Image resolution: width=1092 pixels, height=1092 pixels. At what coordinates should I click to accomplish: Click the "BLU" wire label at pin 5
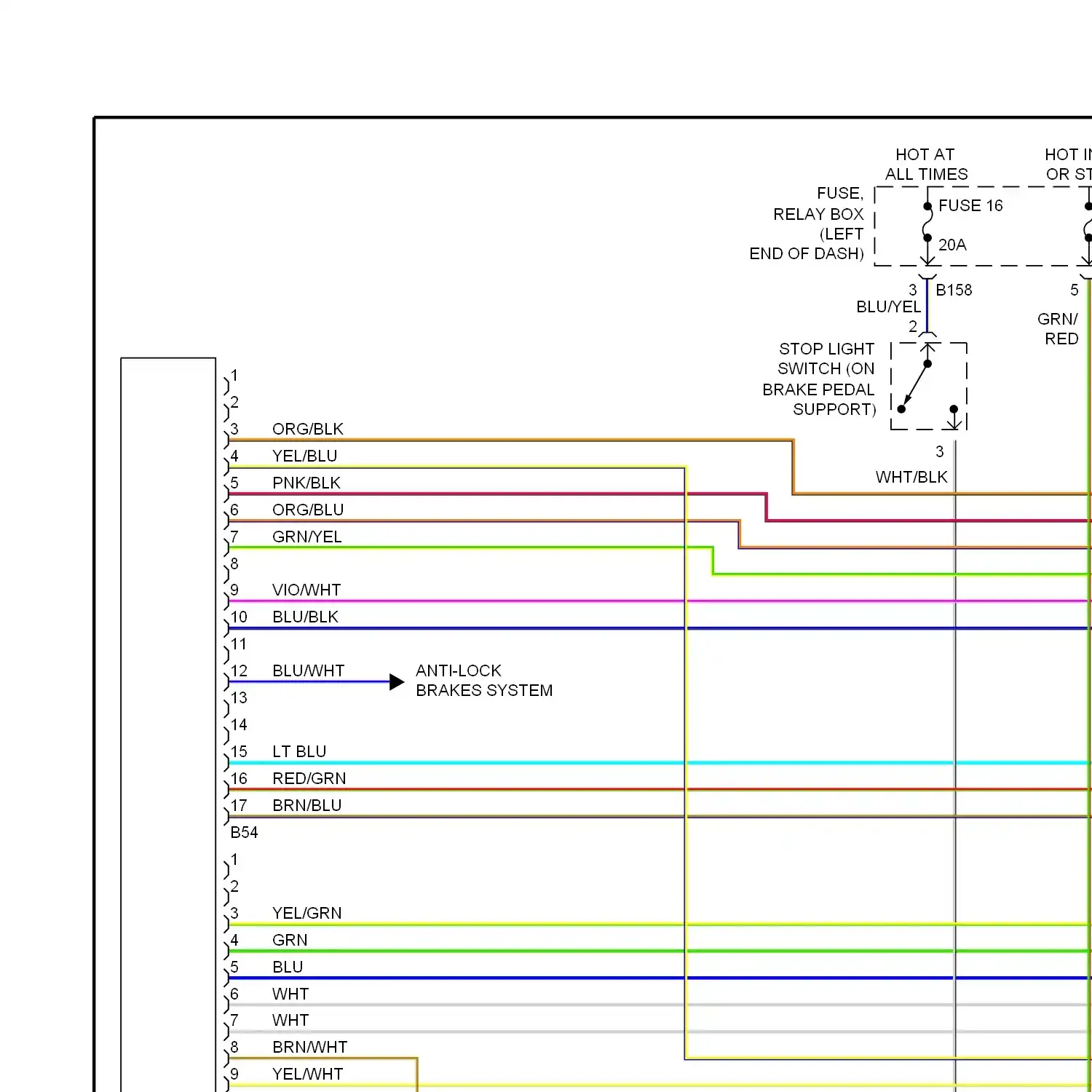(x=288, y=968)
